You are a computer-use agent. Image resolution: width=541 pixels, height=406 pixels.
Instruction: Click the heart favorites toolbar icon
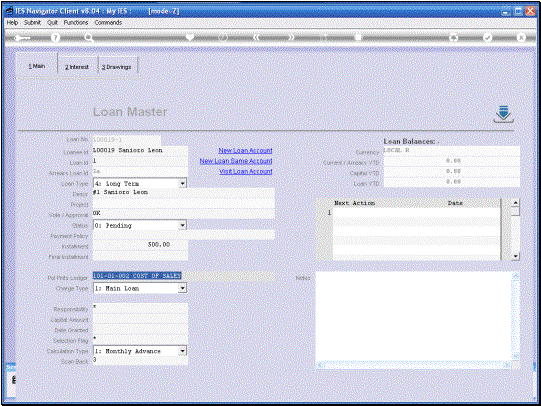[x=190, y=37]
